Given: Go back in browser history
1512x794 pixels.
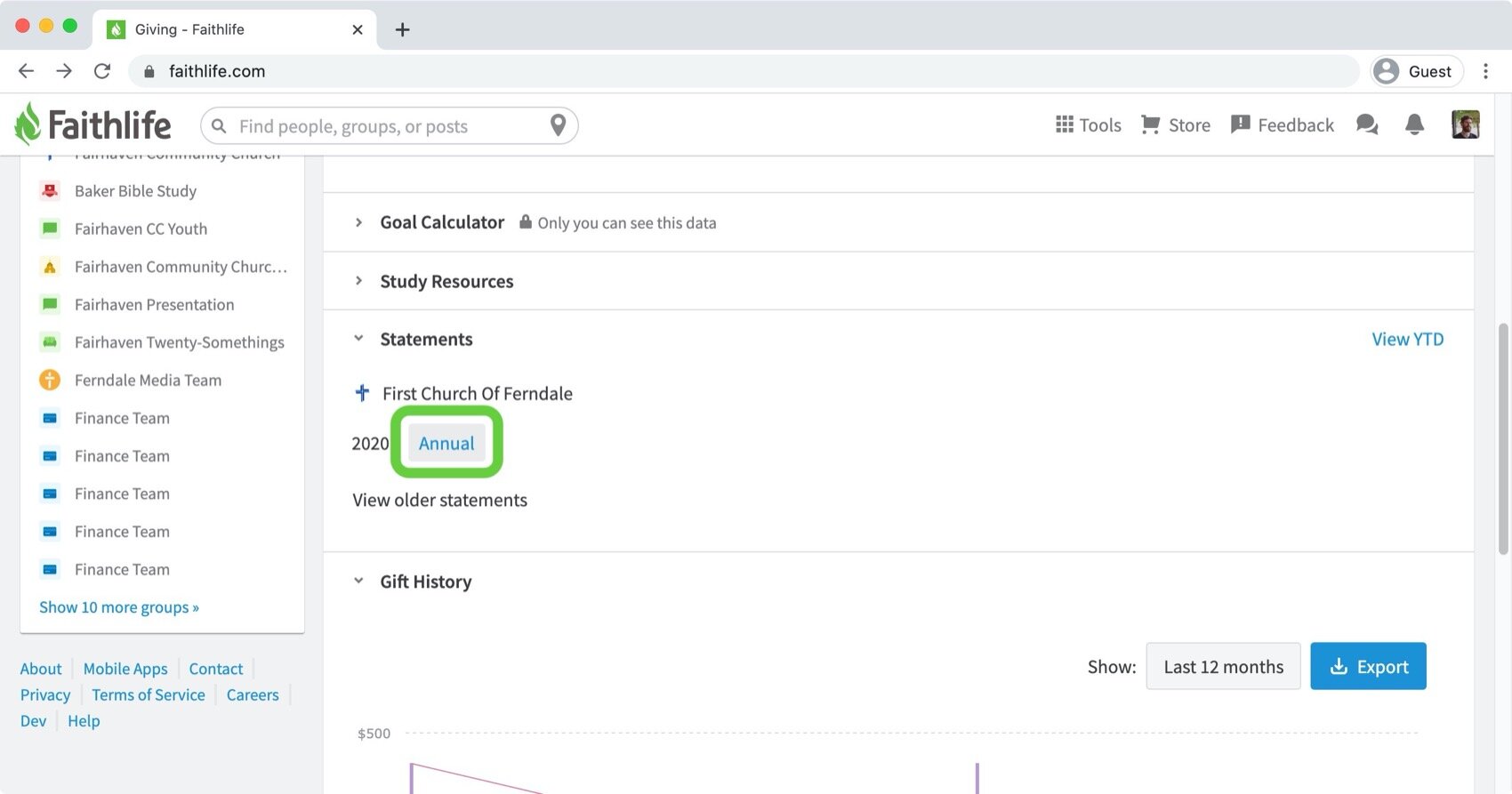Looking at the screenshot, I should click(26, 71).
